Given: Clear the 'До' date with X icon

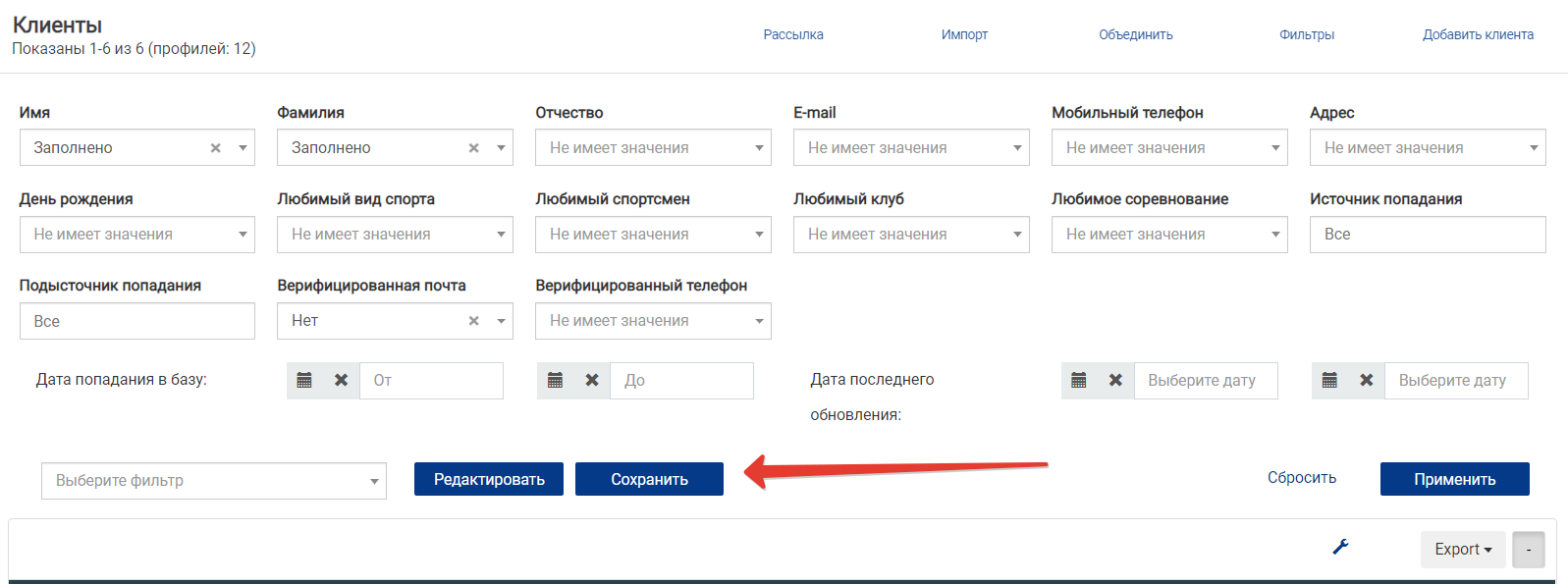Looking at the screenshot, I should pos(592,381).
